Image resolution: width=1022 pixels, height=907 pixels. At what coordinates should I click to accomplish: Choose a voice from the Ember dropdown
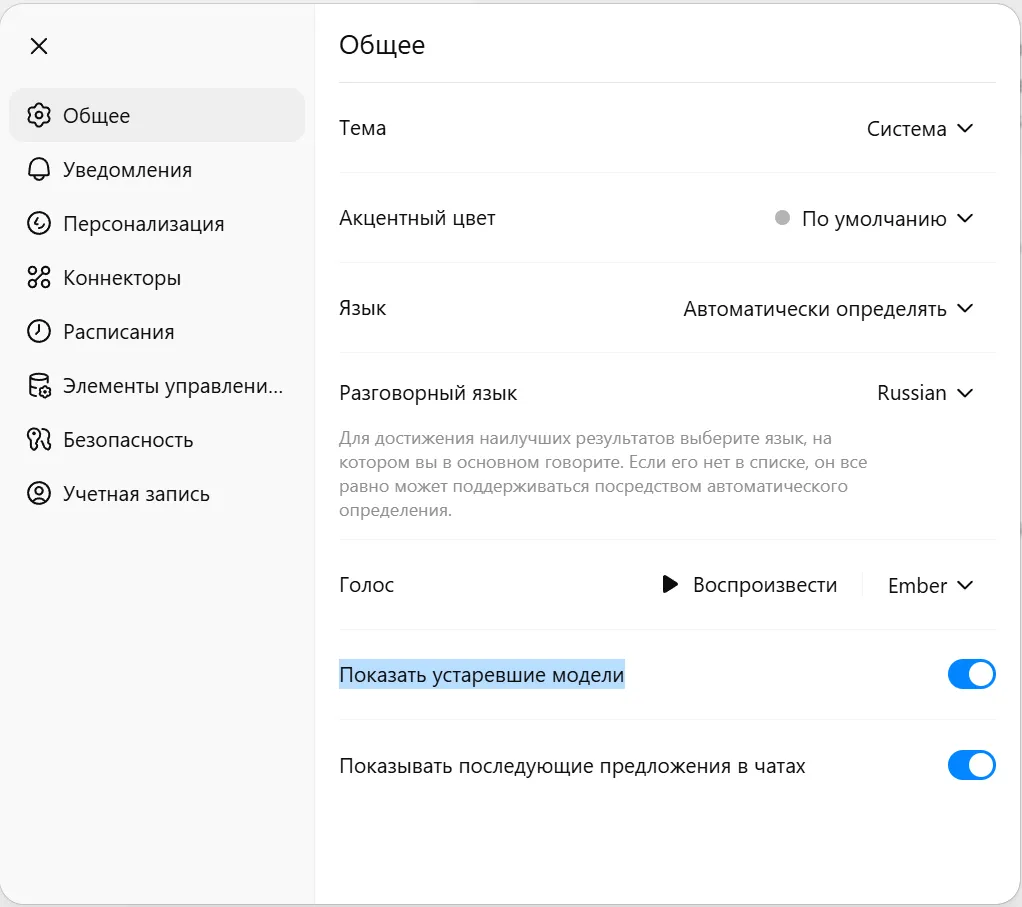tap(930, 586)
